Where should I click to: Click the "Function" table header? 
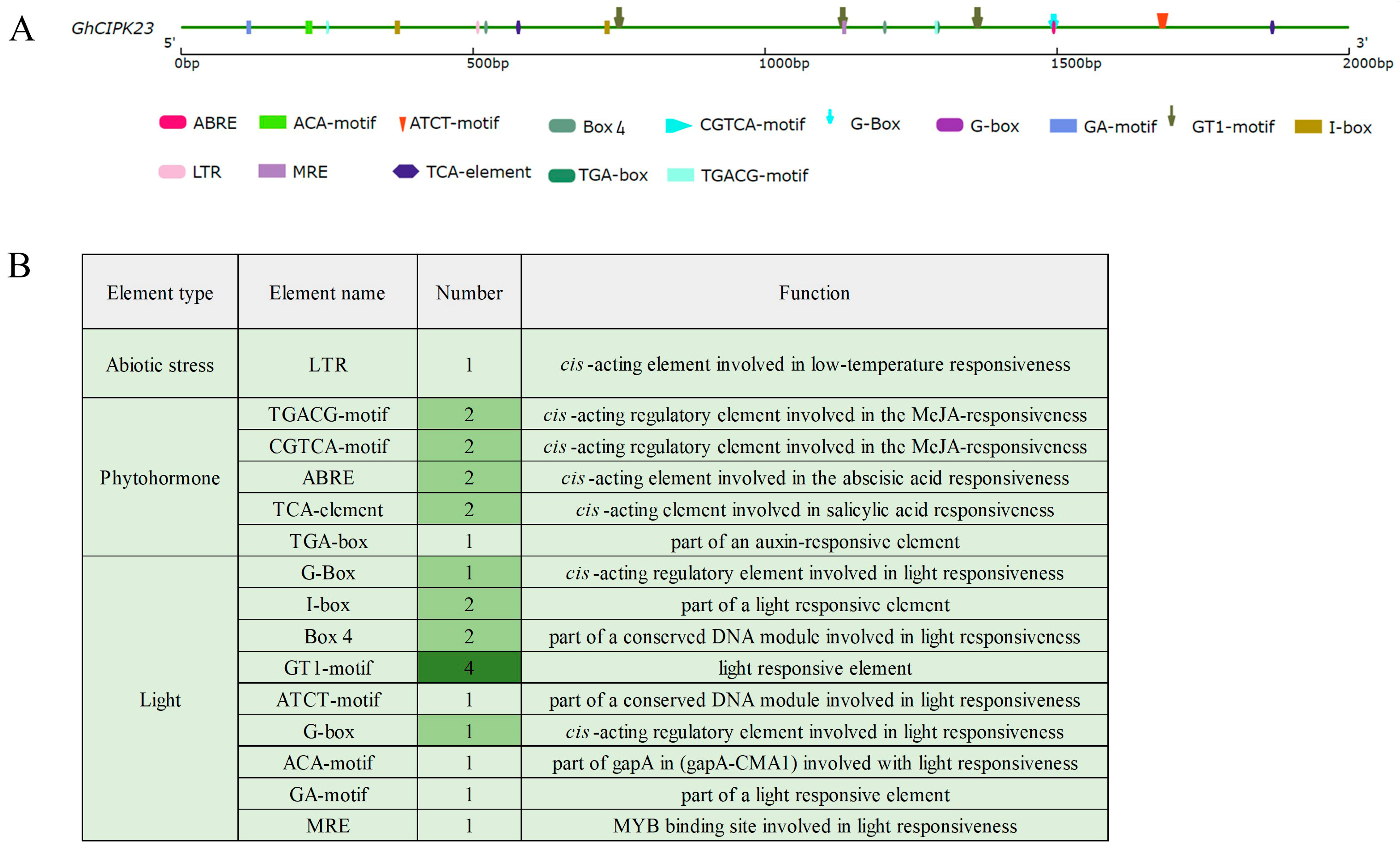814,293
